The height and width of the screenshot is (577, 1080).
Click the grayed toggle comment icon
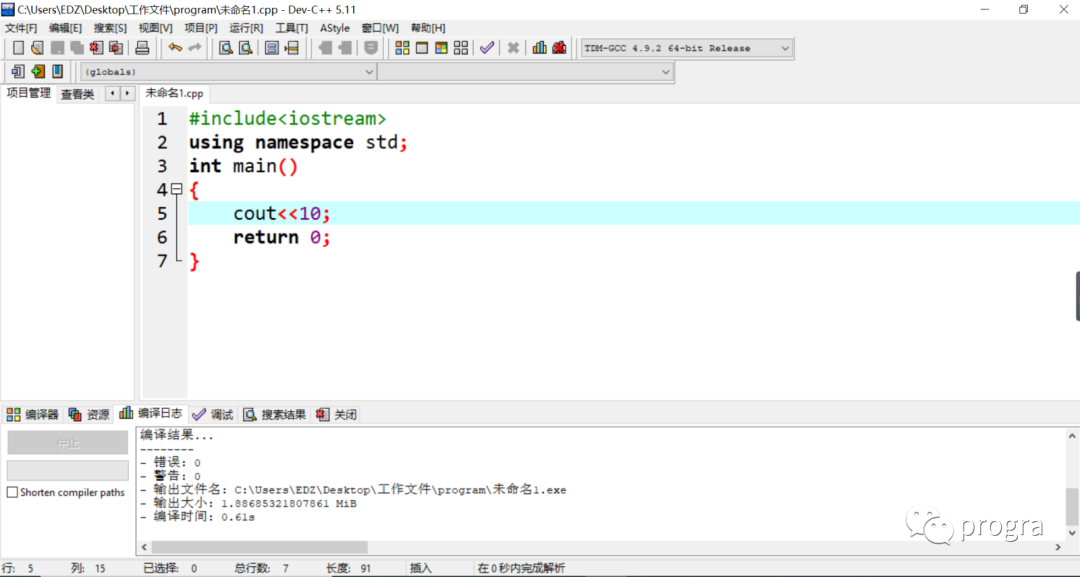point(371,48)
